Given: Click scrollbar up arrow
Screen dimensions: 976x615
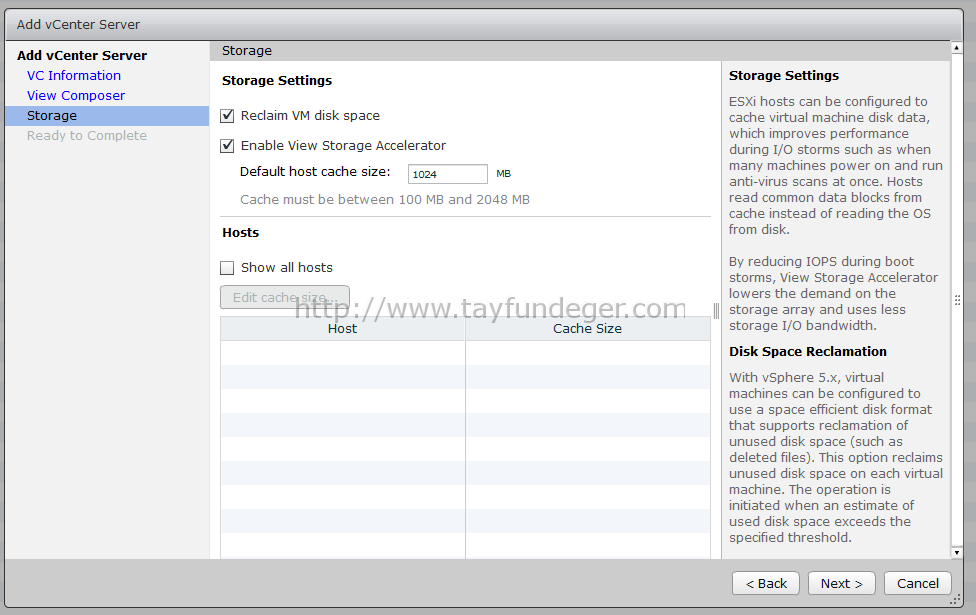Looking at the screenshot, I should [957, 48].
